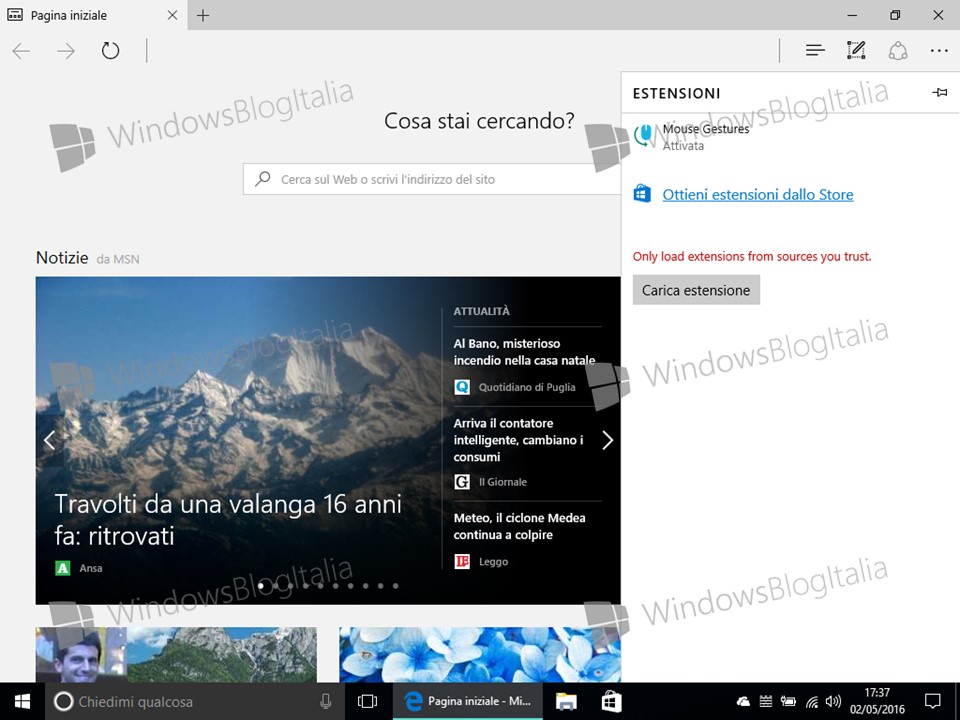Open the Meteo, il ciclone Medea article

(x=519, y=526)
